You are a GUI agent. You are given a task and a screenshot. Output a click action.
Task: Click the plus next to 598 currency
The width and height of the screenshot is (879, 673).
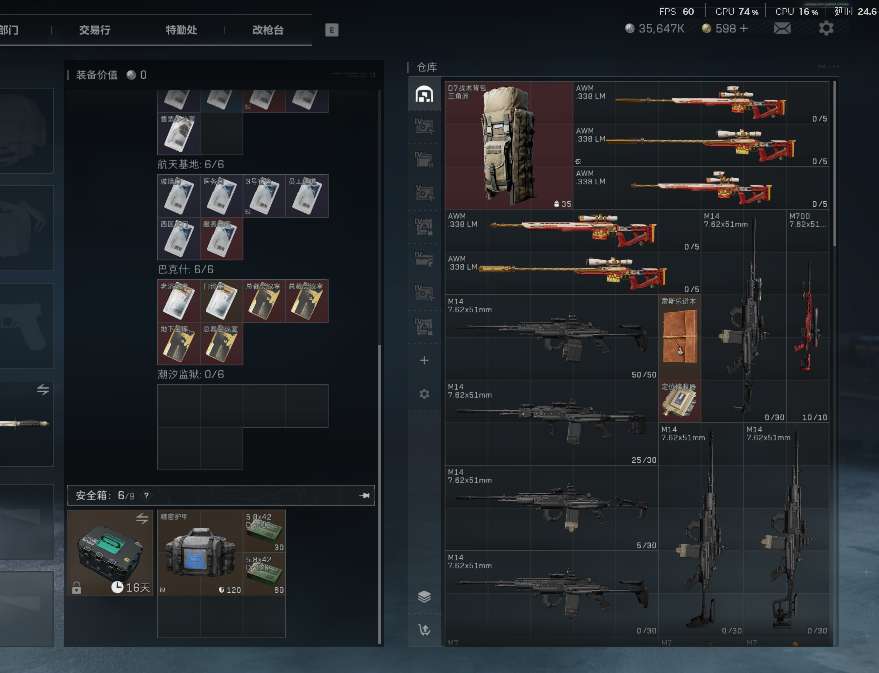tap(743, 28)
